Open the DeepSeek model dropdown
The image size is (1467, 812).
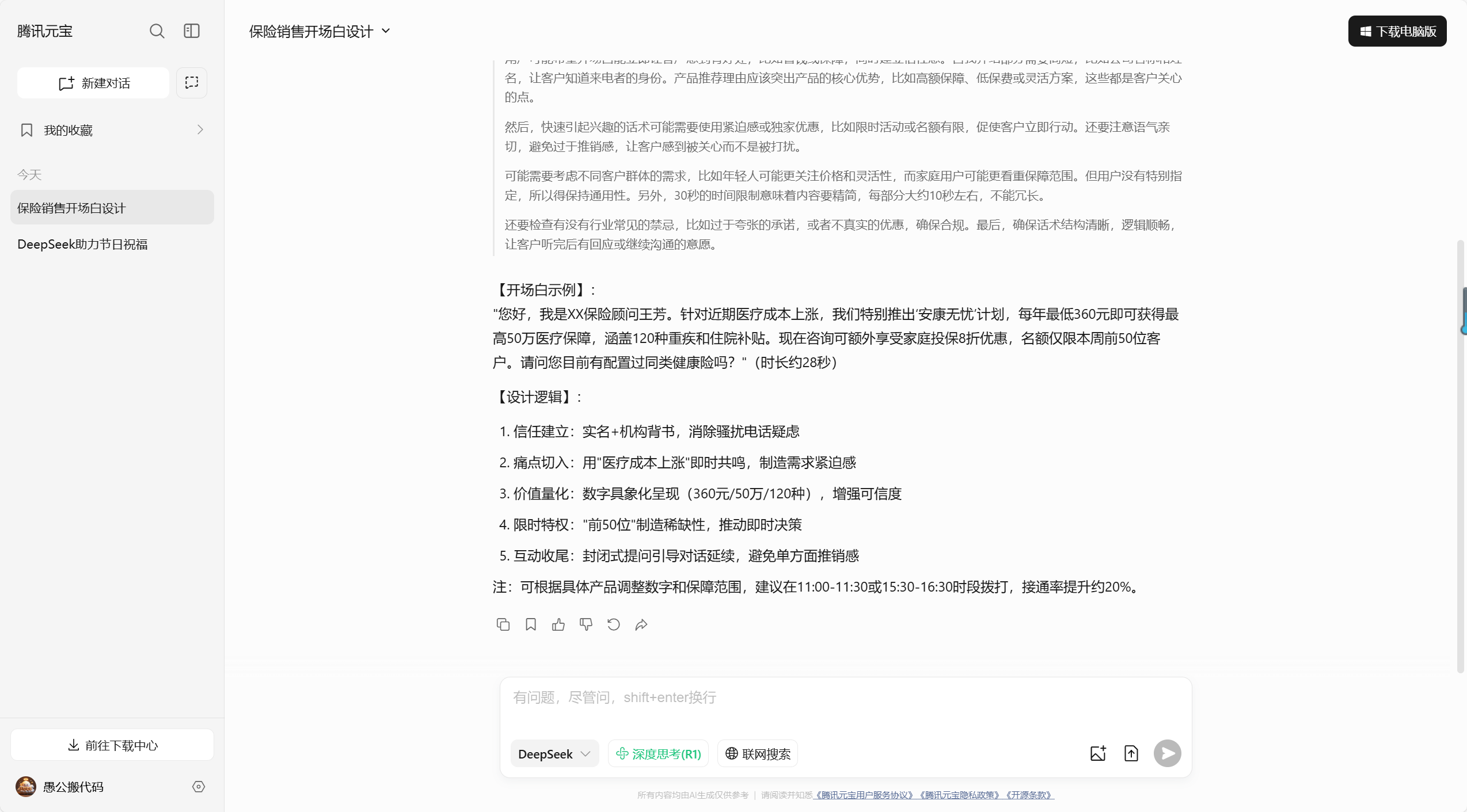coord(554,753)
